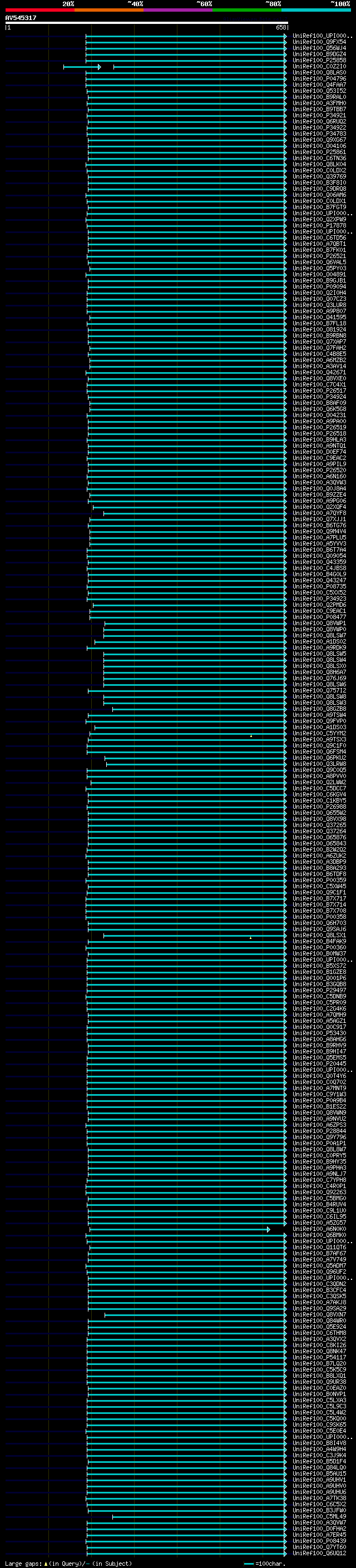Click the purple ~60% identity legend segment
356x1568 pixels.
(x=177, y=11)
